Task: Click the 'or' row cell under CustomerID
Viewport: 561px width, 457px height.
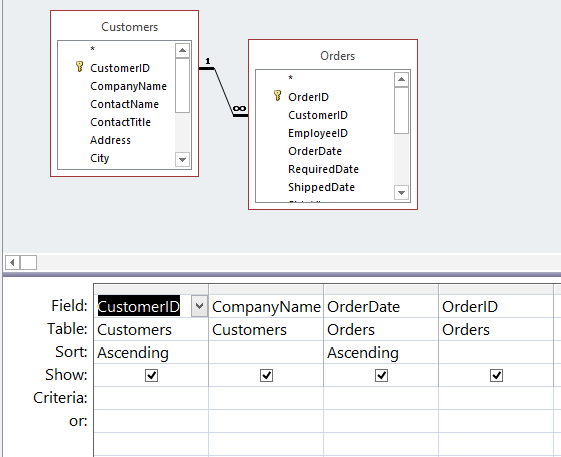Action: pos(151,421)
